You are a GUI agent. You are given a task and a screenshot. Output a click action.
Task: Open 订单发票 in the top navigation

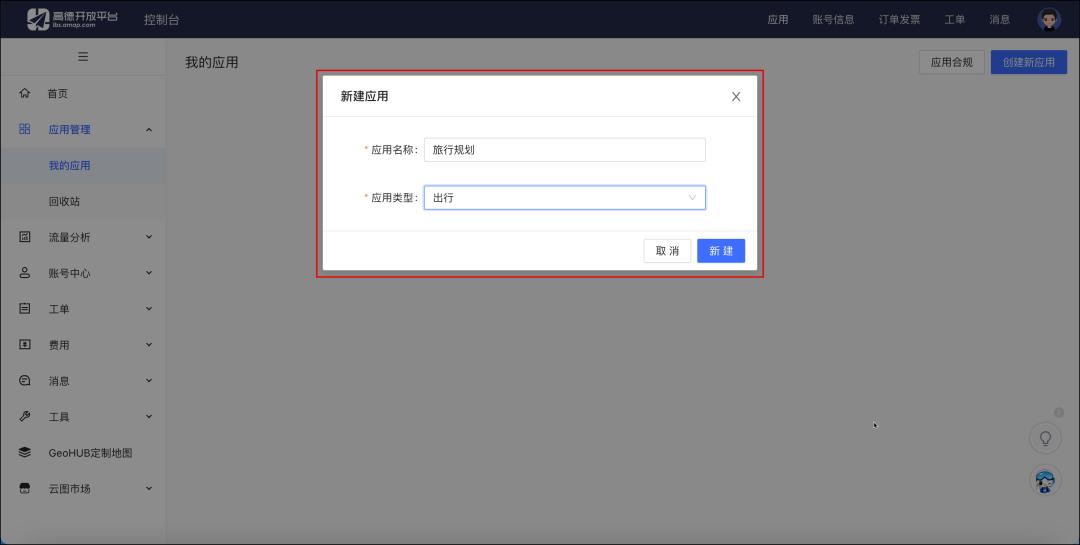(x=899, y=20)
